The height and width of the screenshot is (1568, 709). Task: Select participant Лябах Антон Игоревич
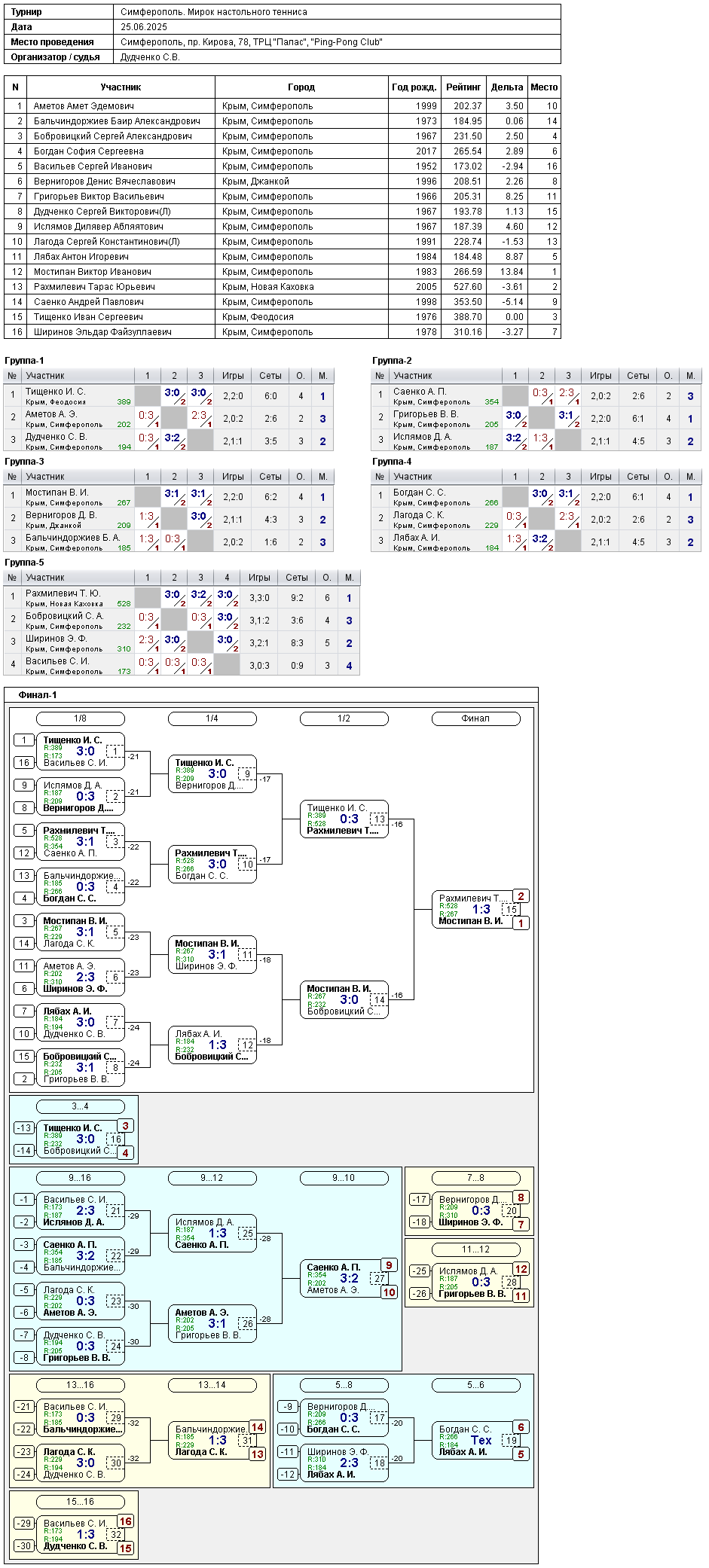pos(81,257)
